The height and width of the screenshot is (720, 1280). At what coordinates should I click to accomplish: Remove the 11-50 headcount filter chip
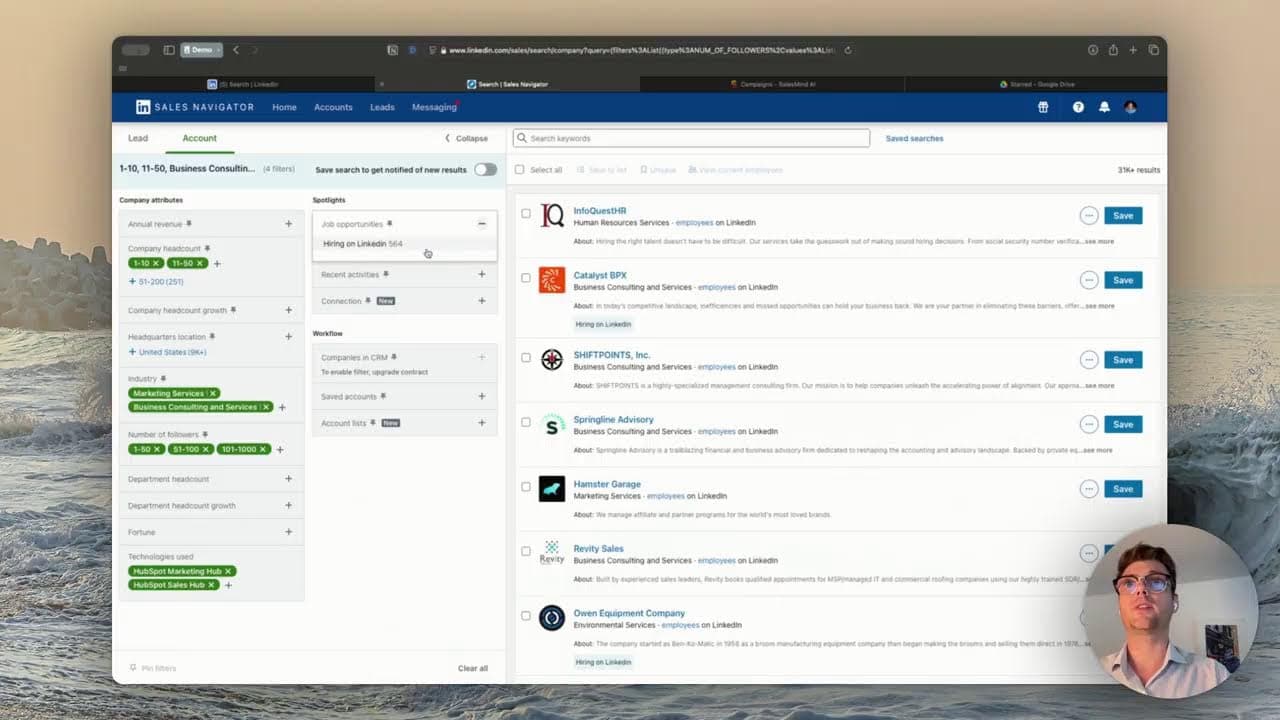[x=200, y=263]
